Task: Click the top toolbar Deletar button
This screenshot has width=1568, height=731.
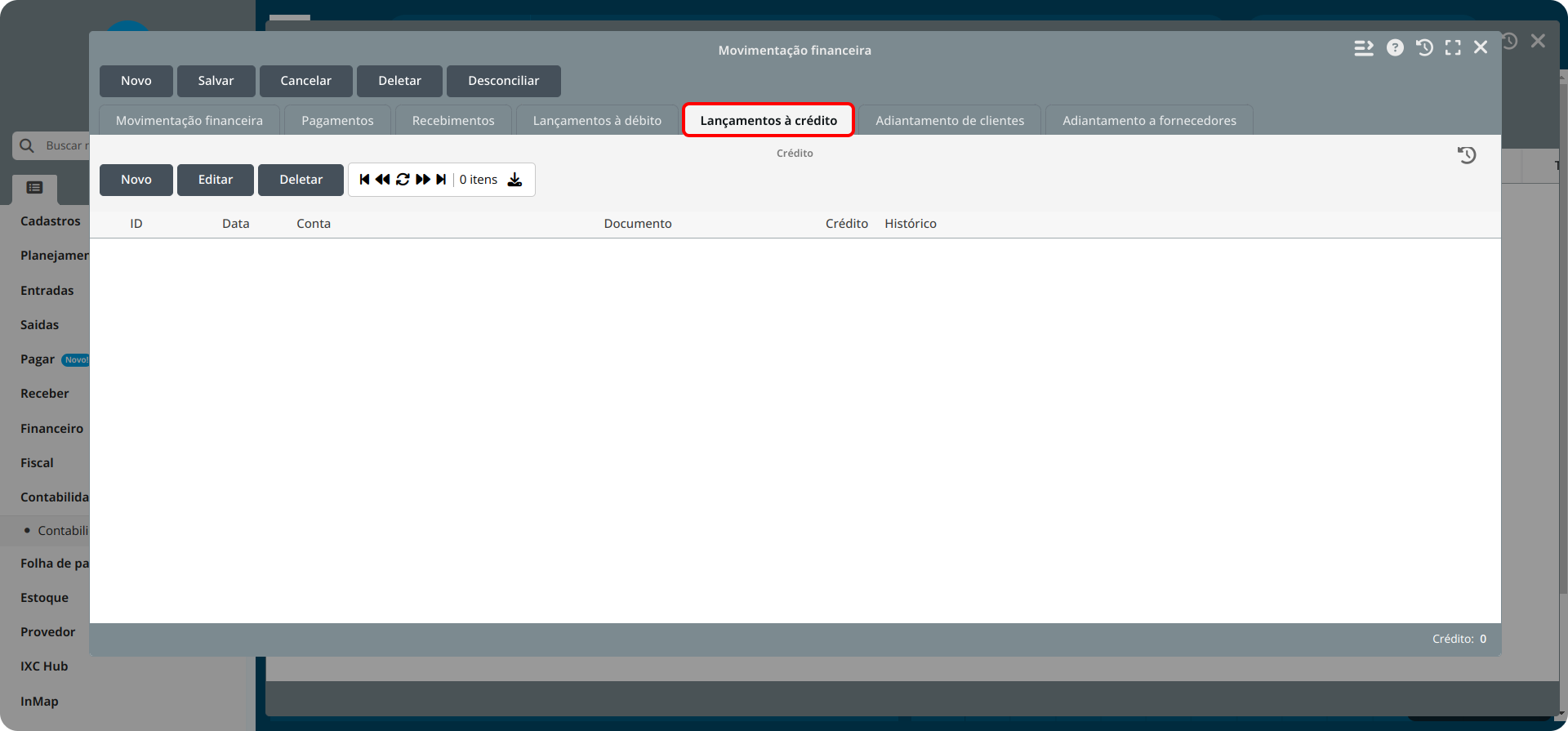Action: (x=399, y=81)
